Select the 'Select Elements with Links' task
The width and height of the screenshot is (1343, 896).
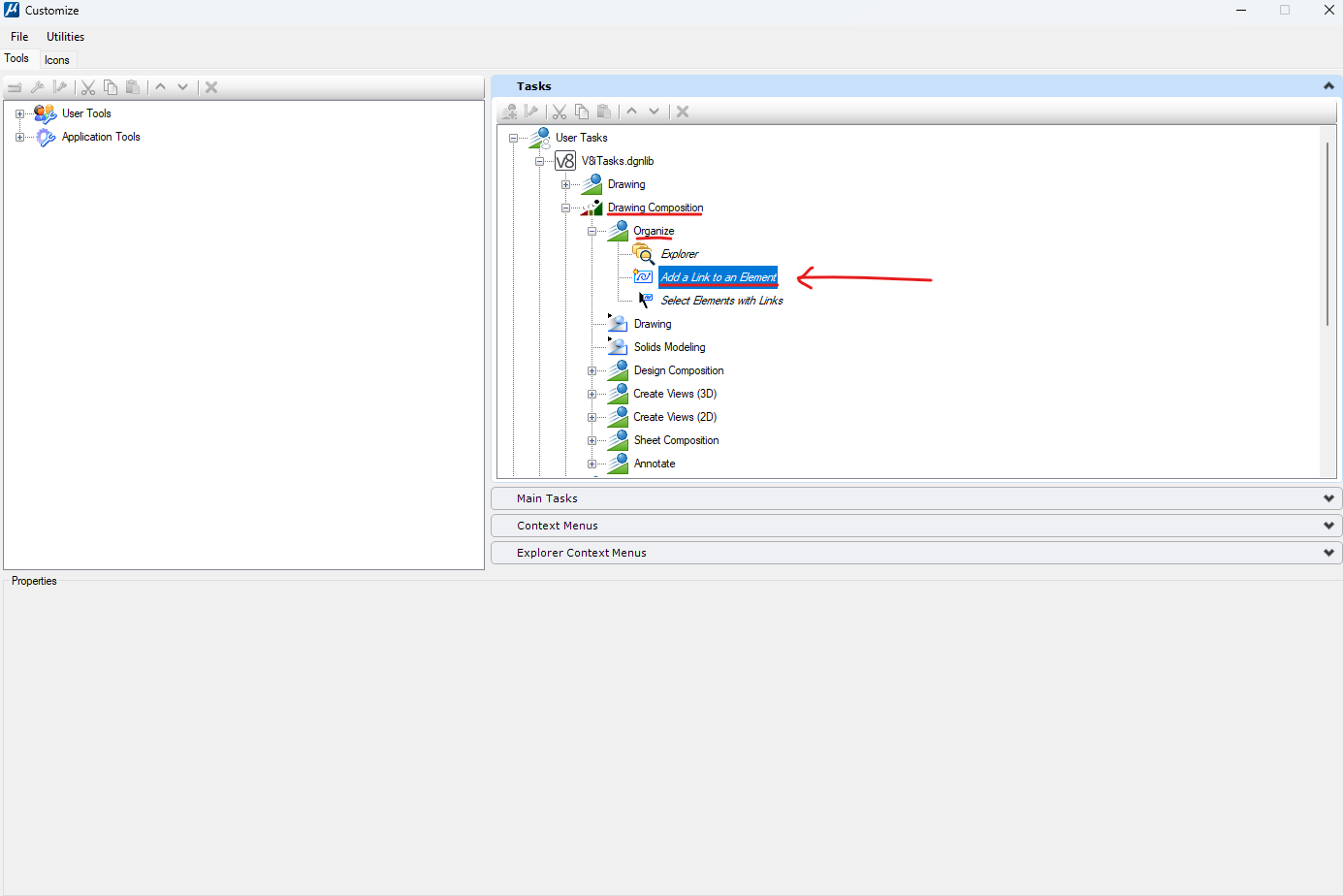[720, 300]
